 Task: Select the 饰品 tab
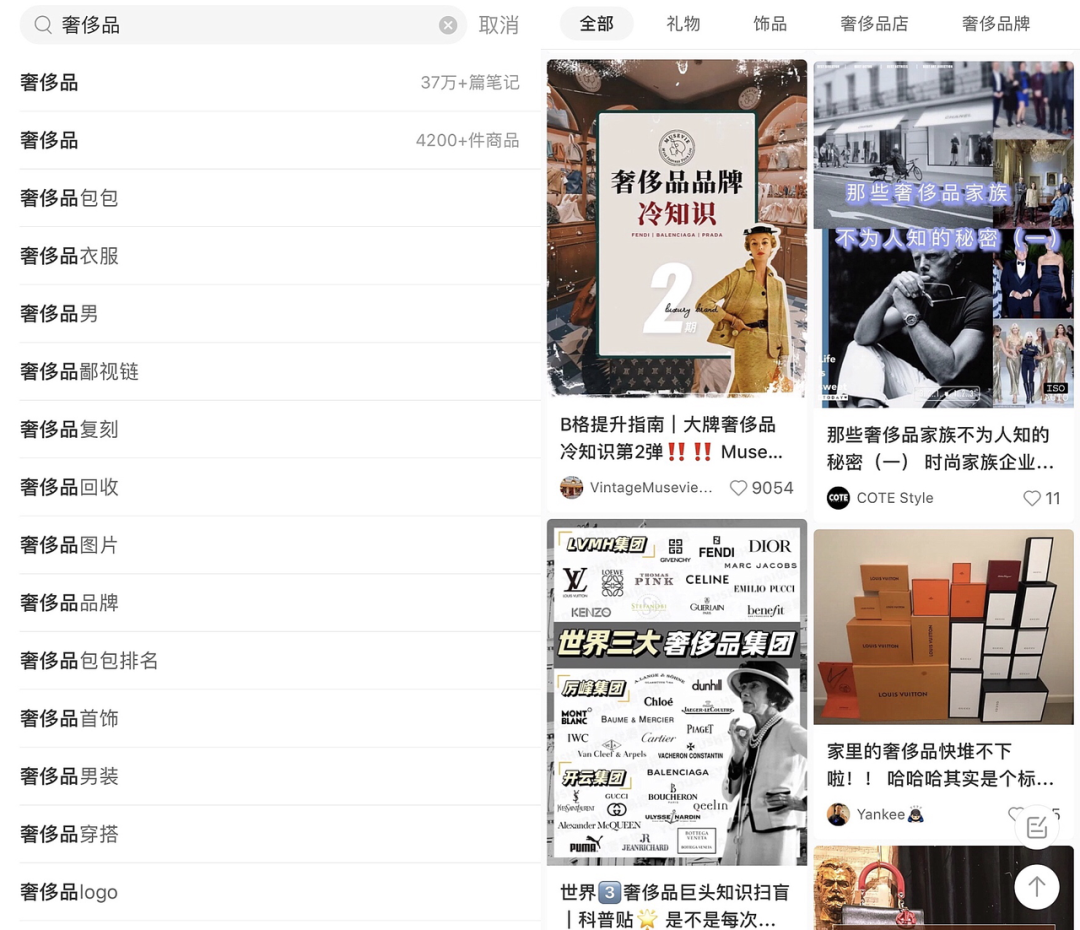click(770, 23)
